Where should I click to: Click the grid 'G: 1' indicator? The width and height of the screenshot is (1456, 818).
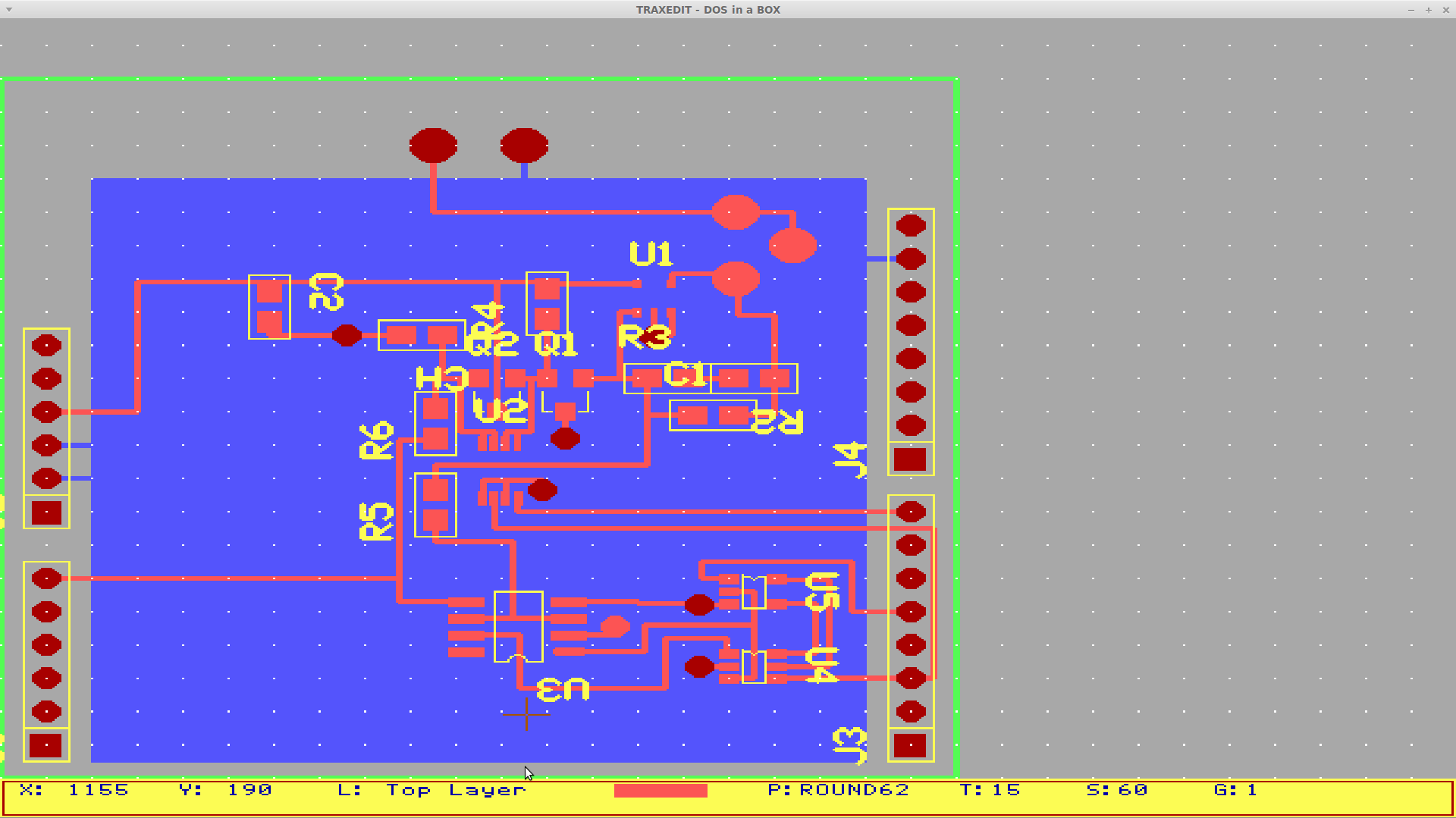pos(1235,790)
